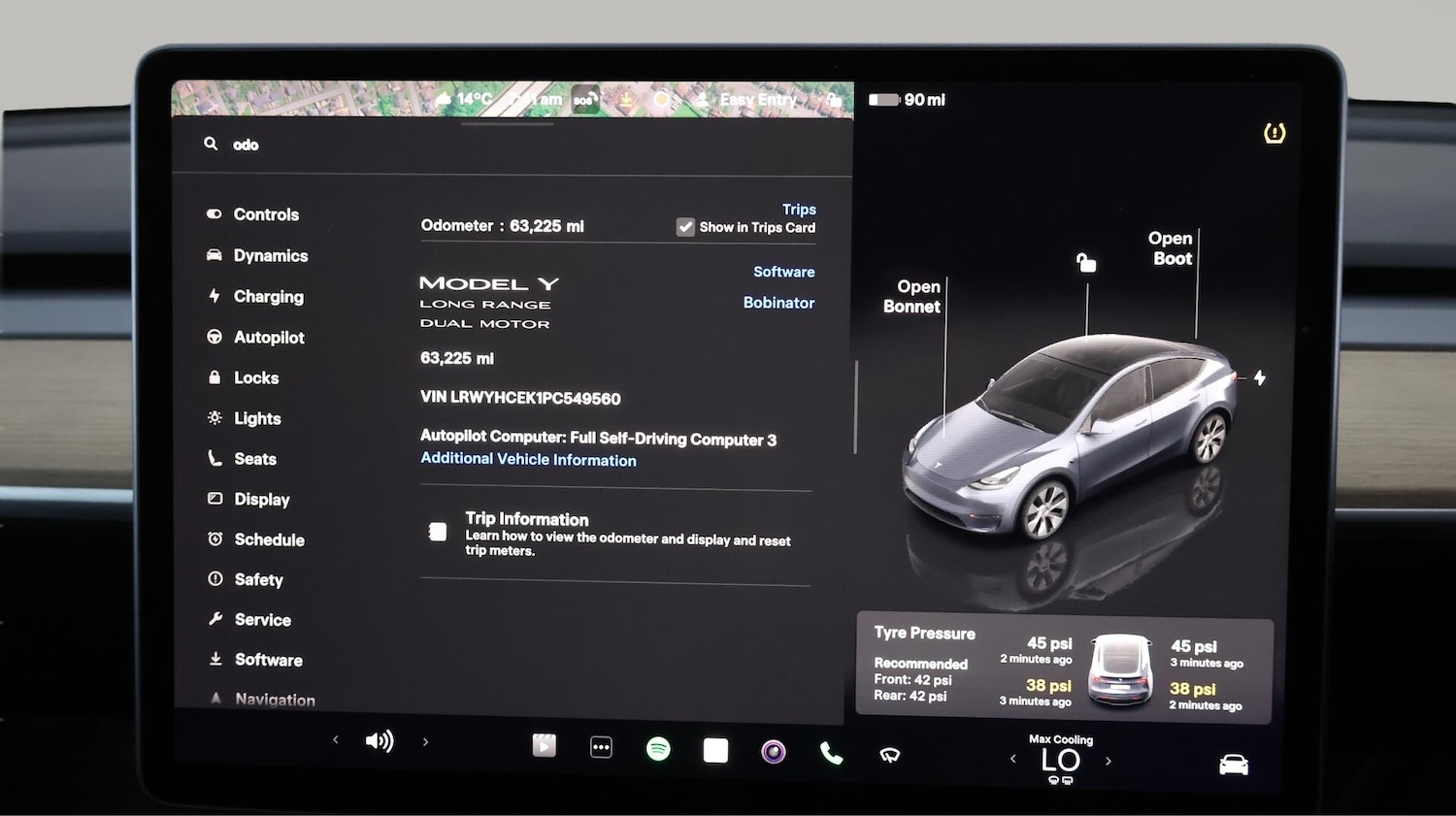Tap the chevron right of volume control
This screenshot has width=1456, height=816.
tap(425, 740)
